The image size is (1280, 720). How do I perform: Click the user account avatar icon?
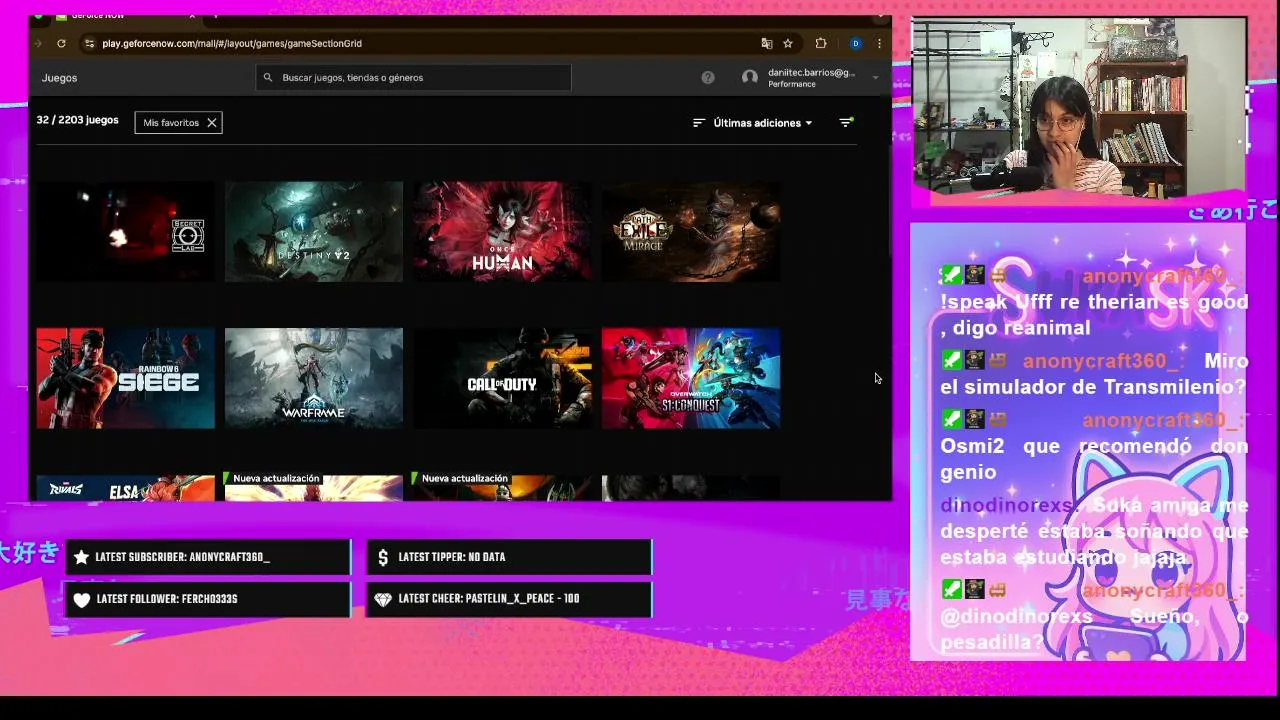point(750,78)
